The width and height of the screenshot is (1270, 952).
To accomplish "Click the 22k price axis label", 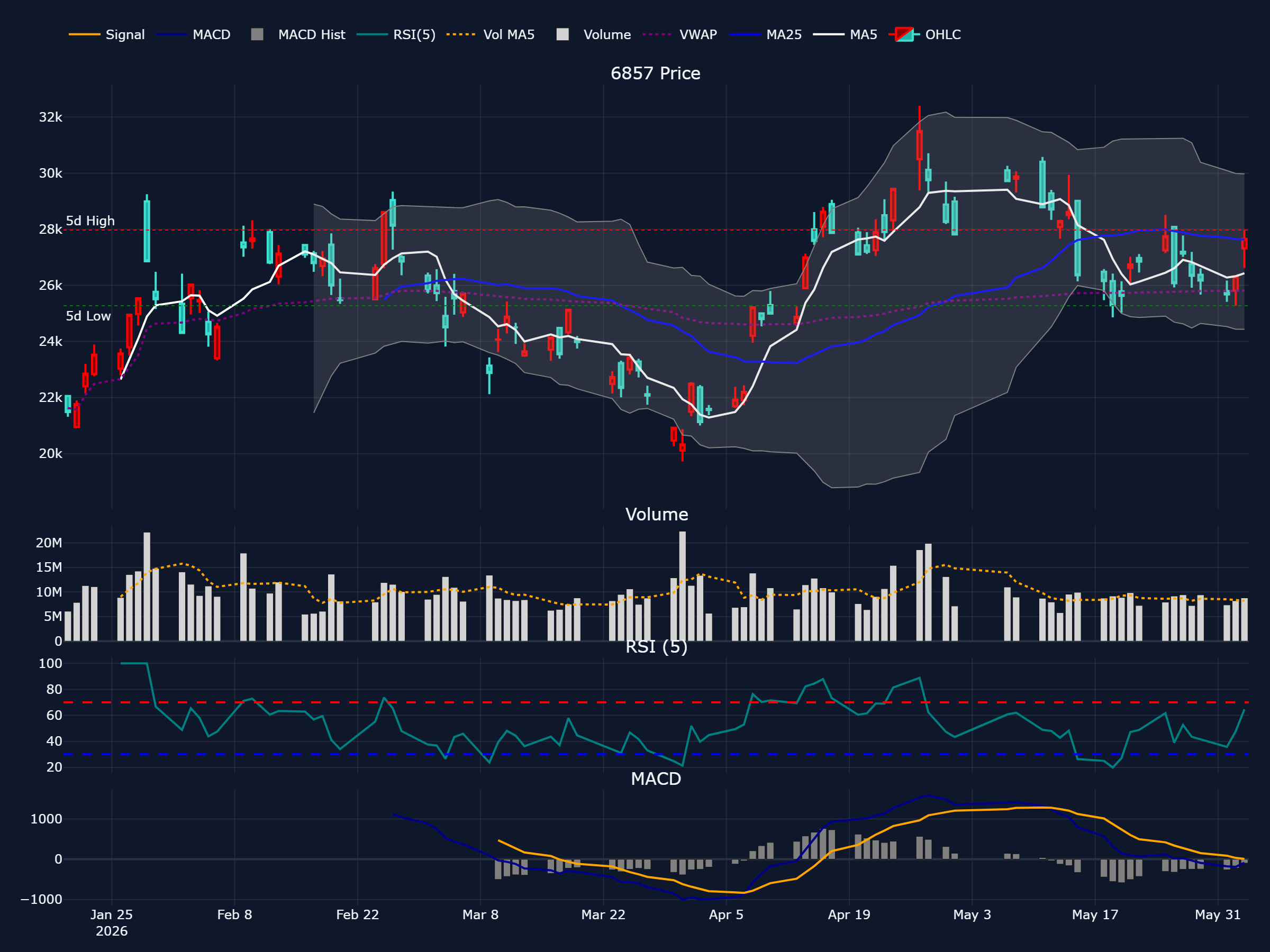I will click(50, 398).
